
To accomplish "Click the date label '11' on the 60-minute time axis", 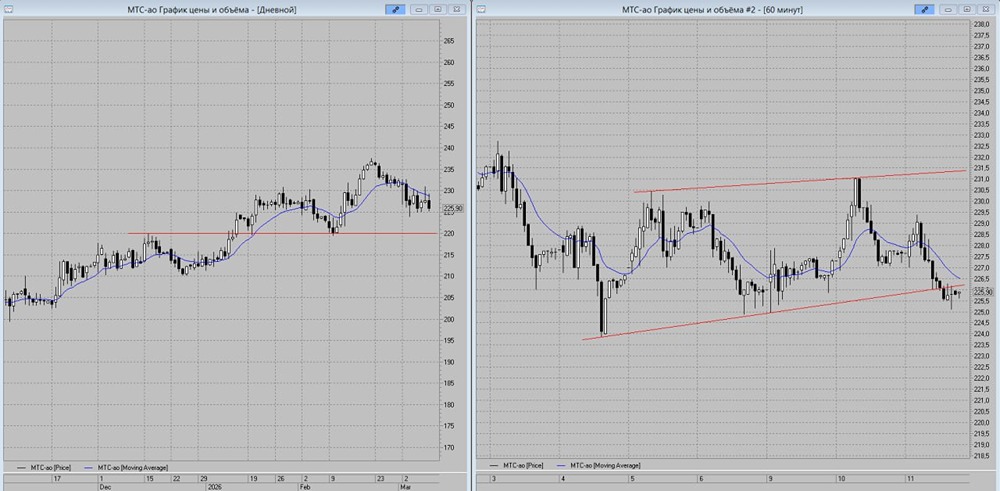I will point(911,478).
